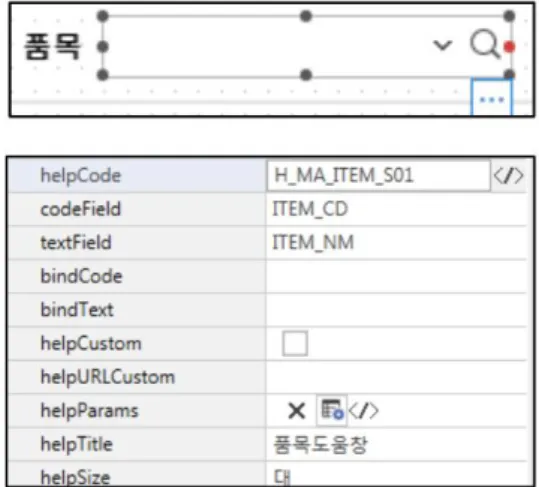Image resolution: width=539 pixels, height=487 pixels.
Task: Click the ITEM_CD value cell
Action: [396, 209]
